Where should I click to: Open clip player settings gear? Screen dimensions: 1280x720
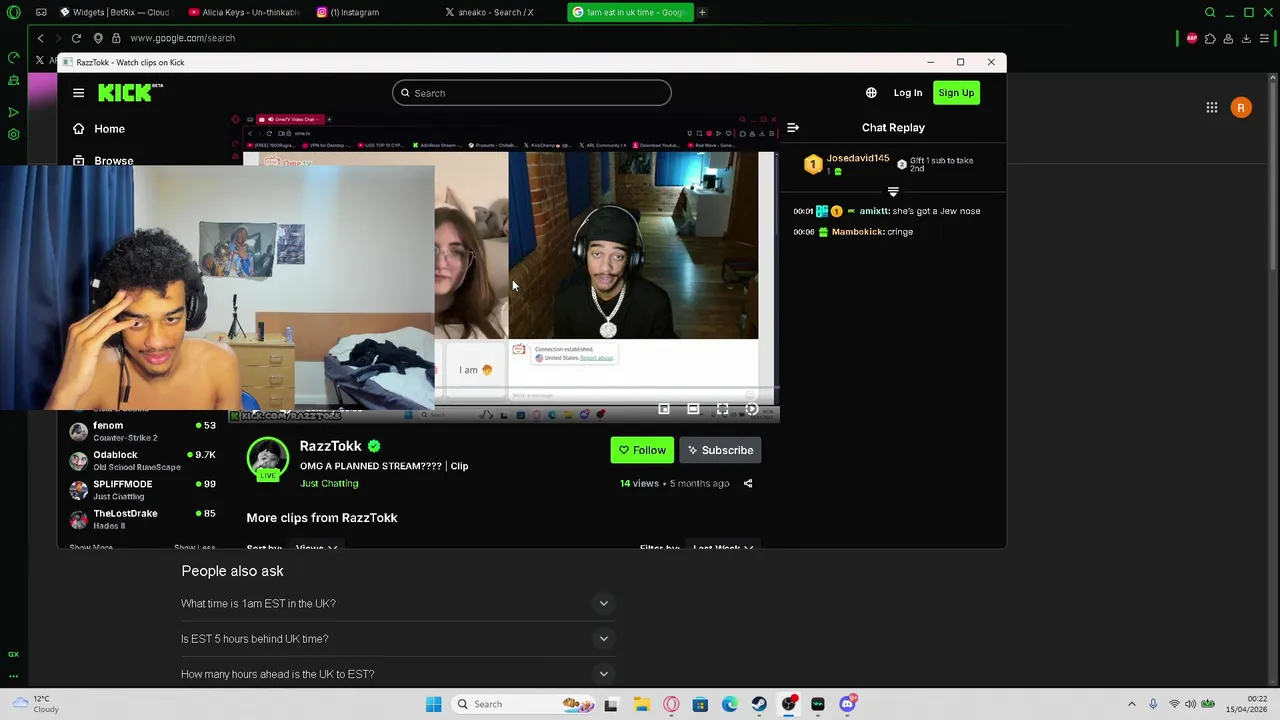(x=751, y=409)
